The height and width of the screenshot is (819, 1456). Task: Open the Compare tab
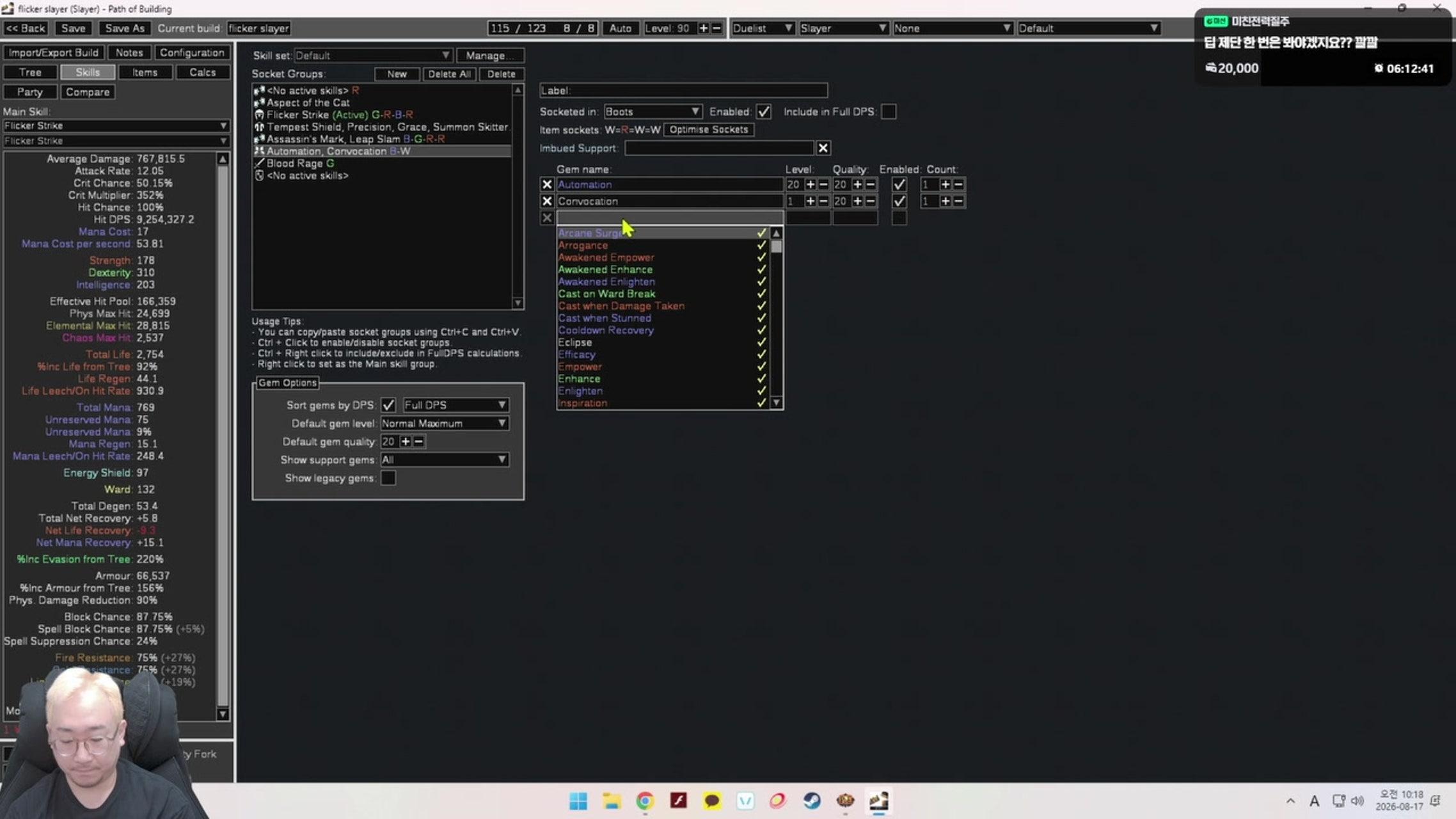coord(88,92)
